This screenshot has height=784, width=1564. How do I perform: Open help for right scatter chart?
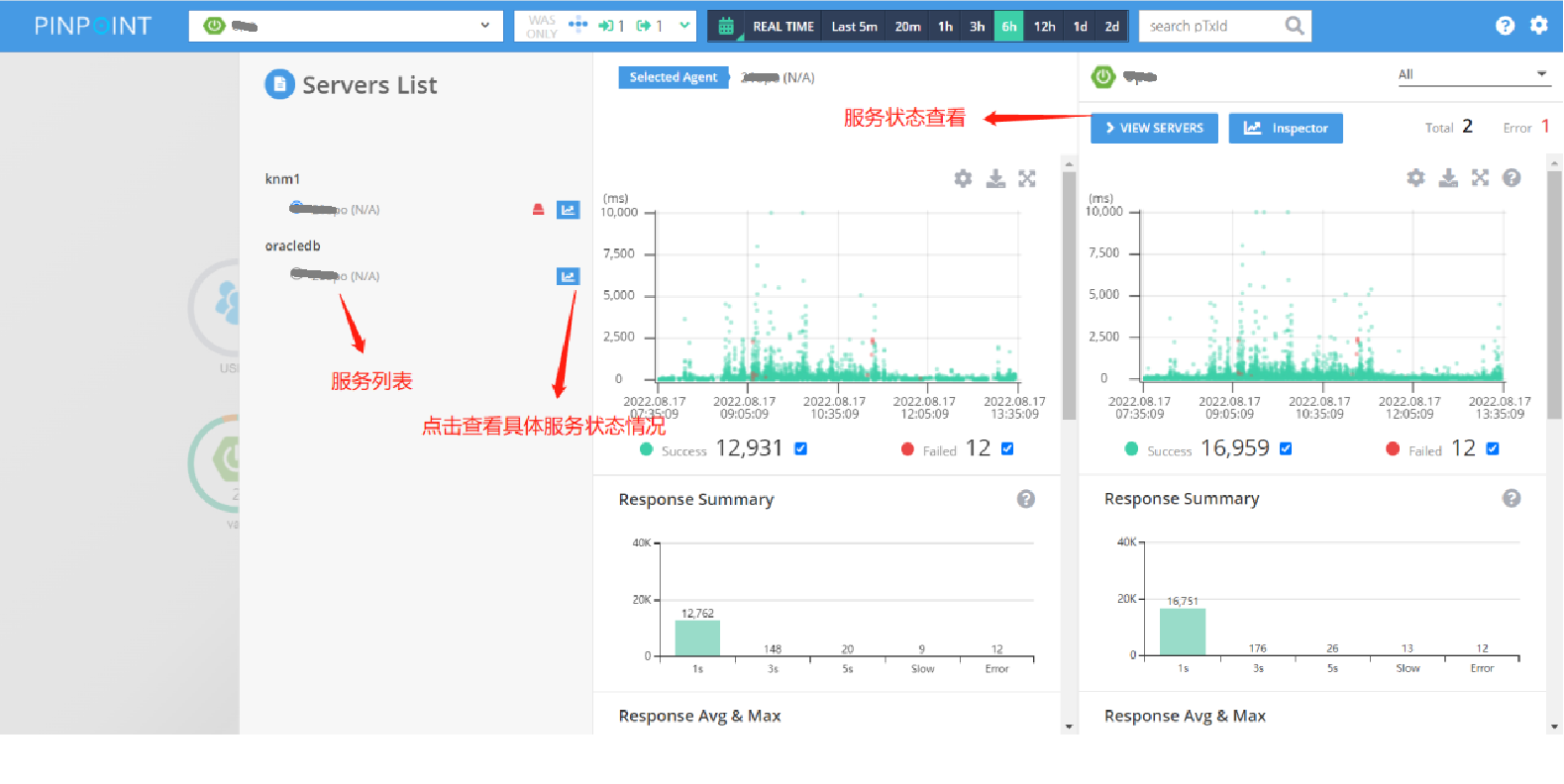[1512, 177]
